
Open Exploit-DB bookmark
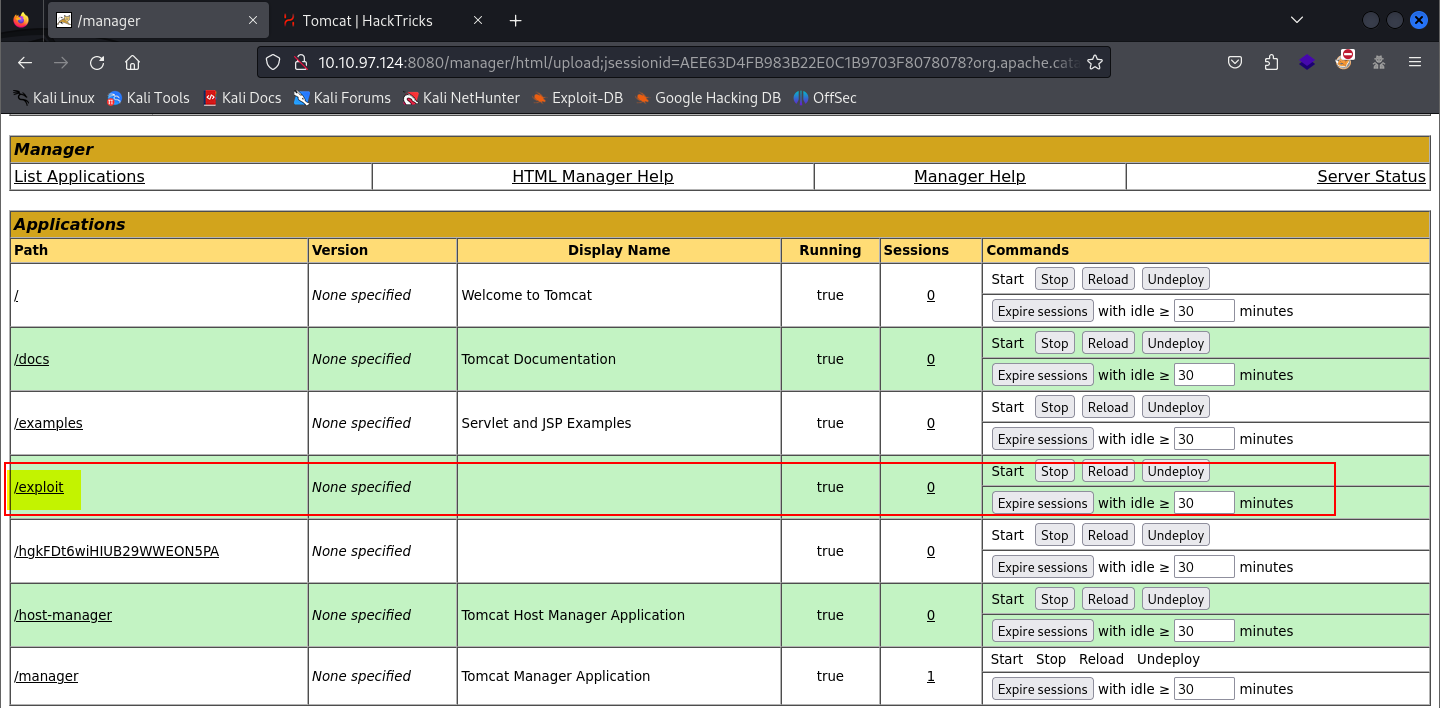(x=577, y=98)
